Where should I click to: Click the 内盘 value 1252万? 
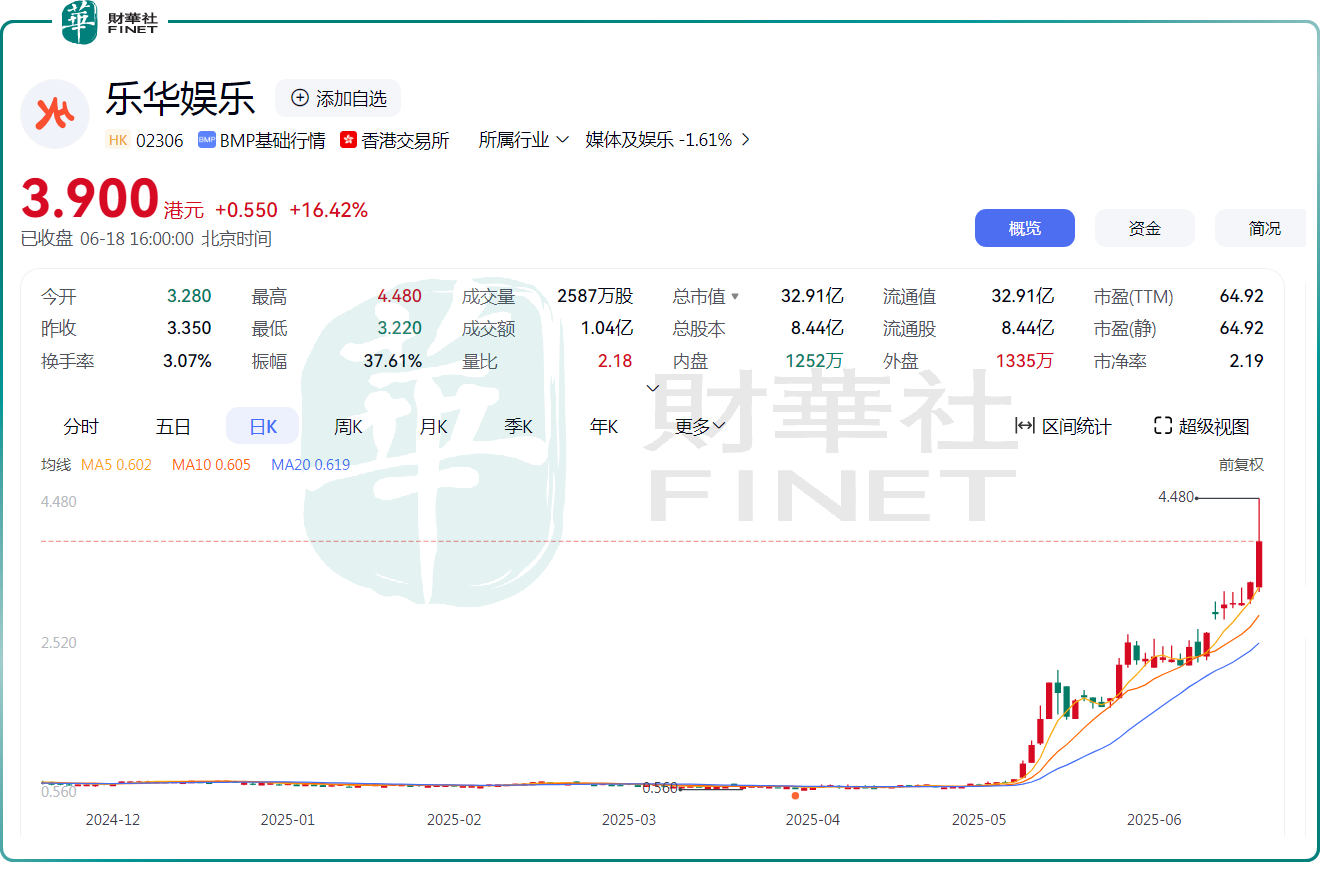point(814,361)
